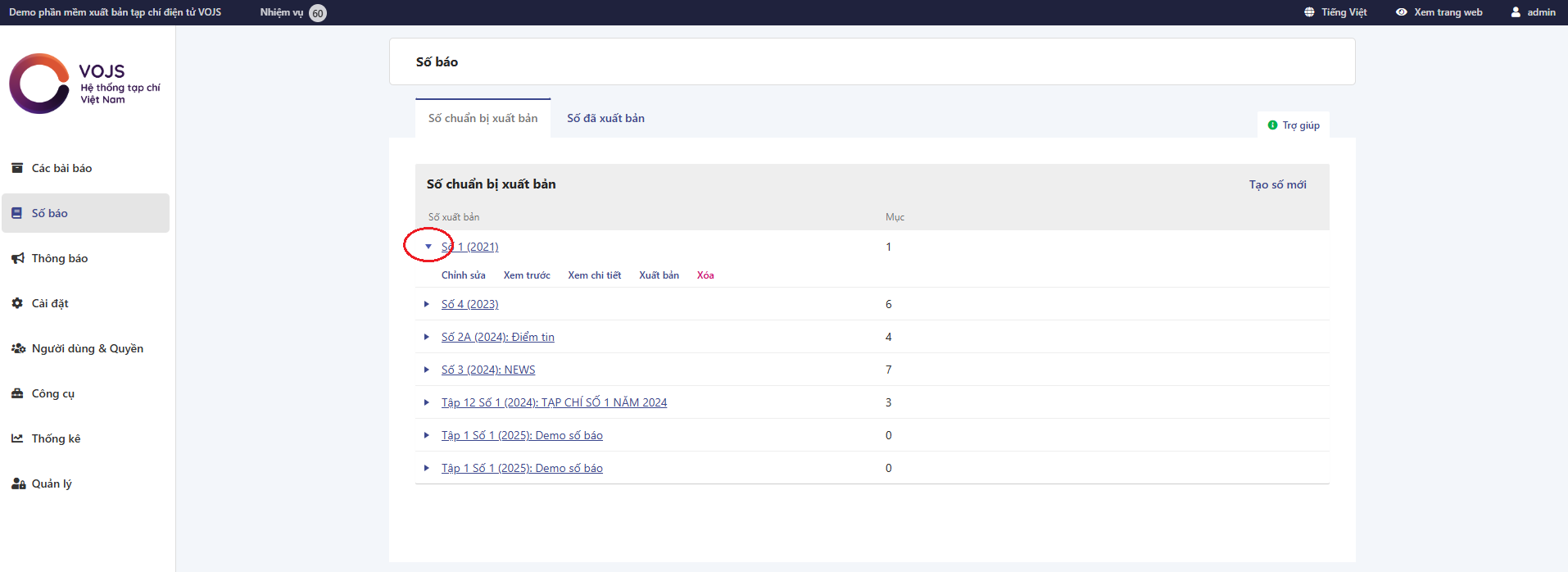This screenshot has height=572, width=1568.
Task: Click the Tạo số mới link
Action: [x=1277, y=184]
